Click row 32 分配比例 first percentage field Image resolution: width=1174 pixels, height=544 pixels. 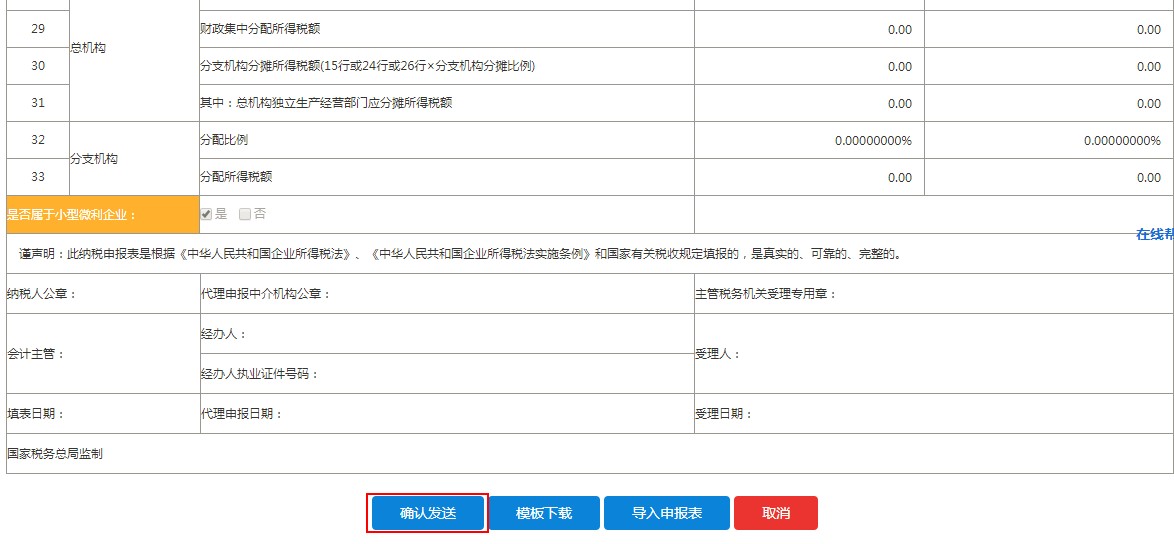pyautogui.click(x=809, y=141)
